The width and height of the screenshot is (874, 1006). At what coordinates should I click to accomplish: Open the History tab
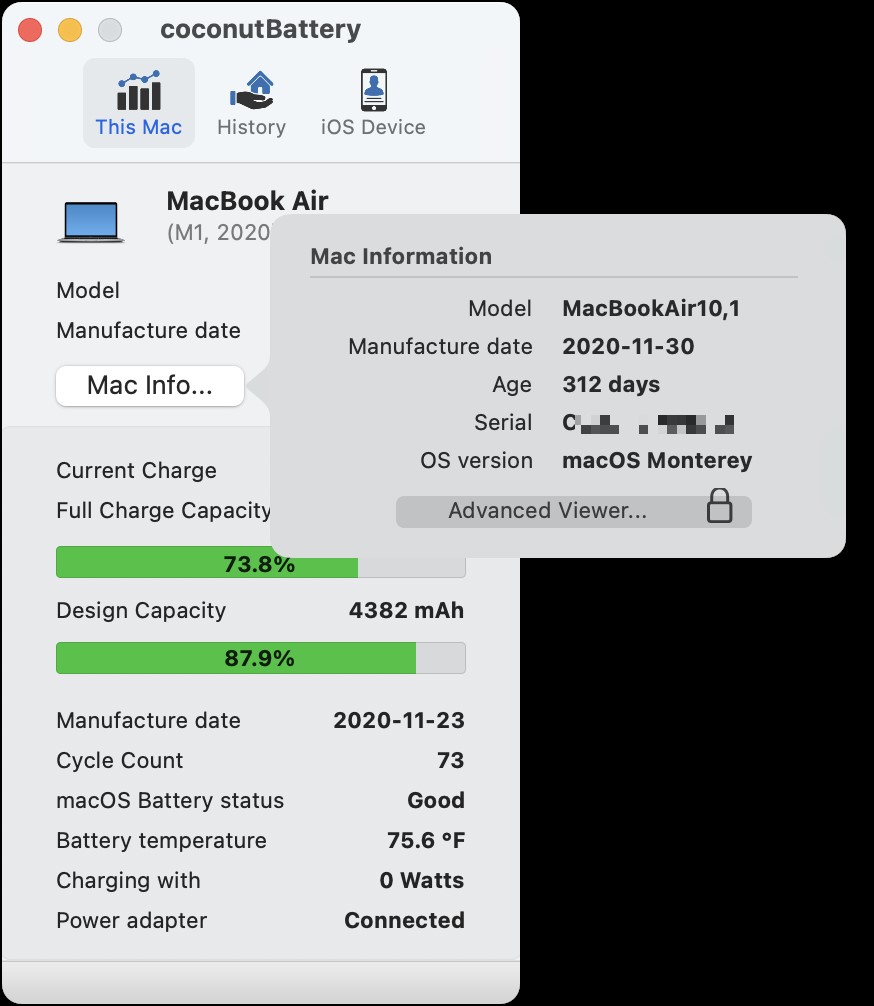click(x=251, y=102)
